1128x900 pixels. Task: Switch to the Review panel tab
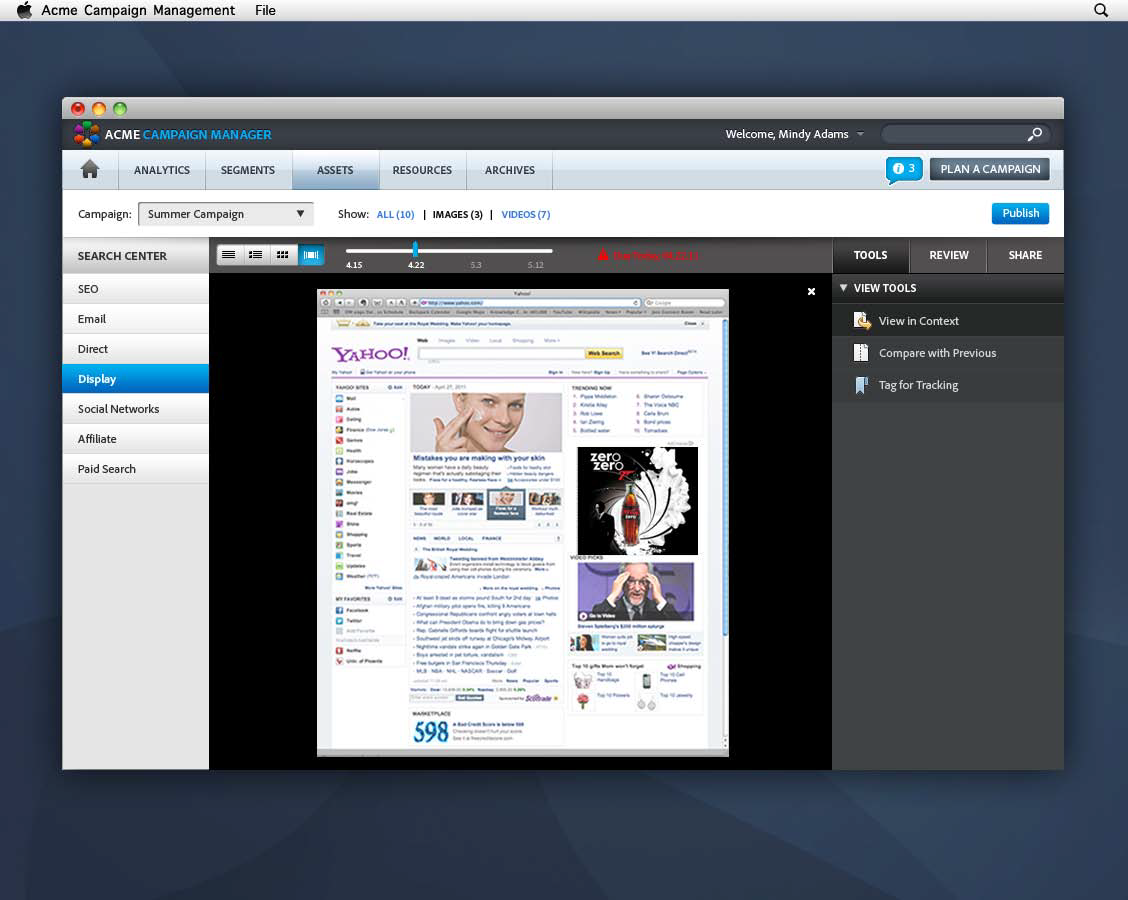[948, 255]
